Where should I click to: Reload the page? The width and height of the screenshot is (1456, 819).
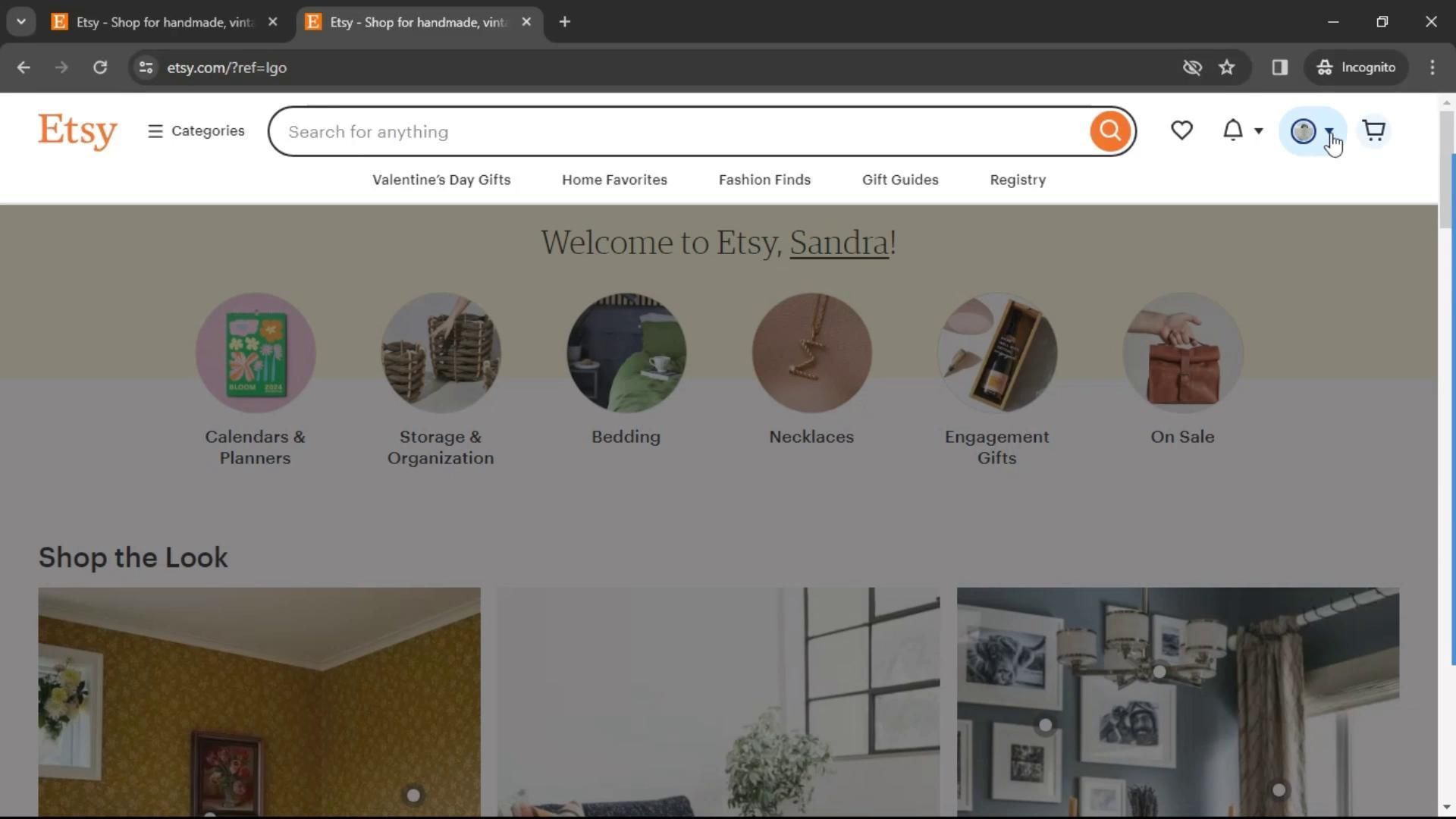(x=100, y=67)
